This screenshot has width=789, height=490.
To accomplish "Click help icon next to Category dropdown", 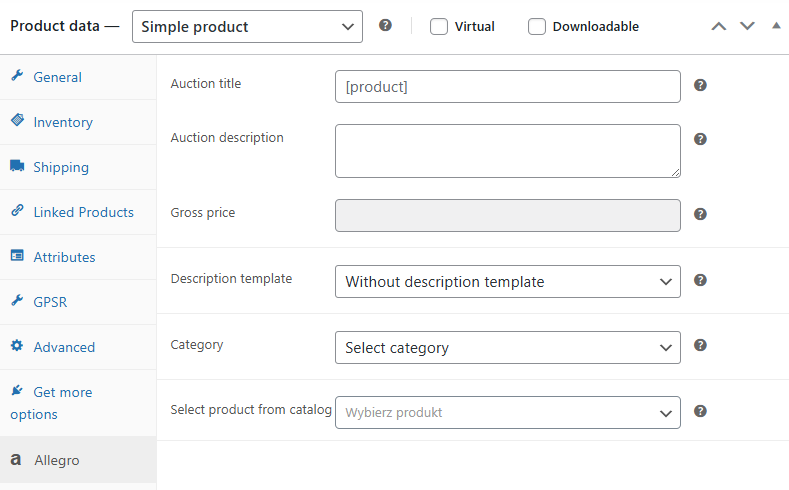I will point(700,345).
